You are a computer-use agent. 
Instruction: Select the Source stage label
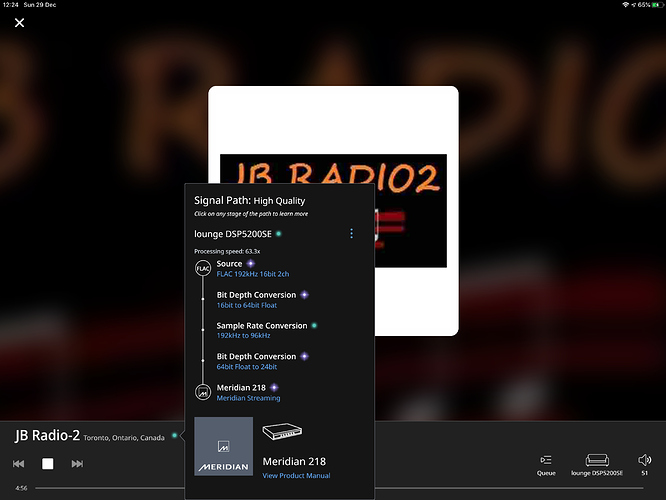tap(229, 264)
